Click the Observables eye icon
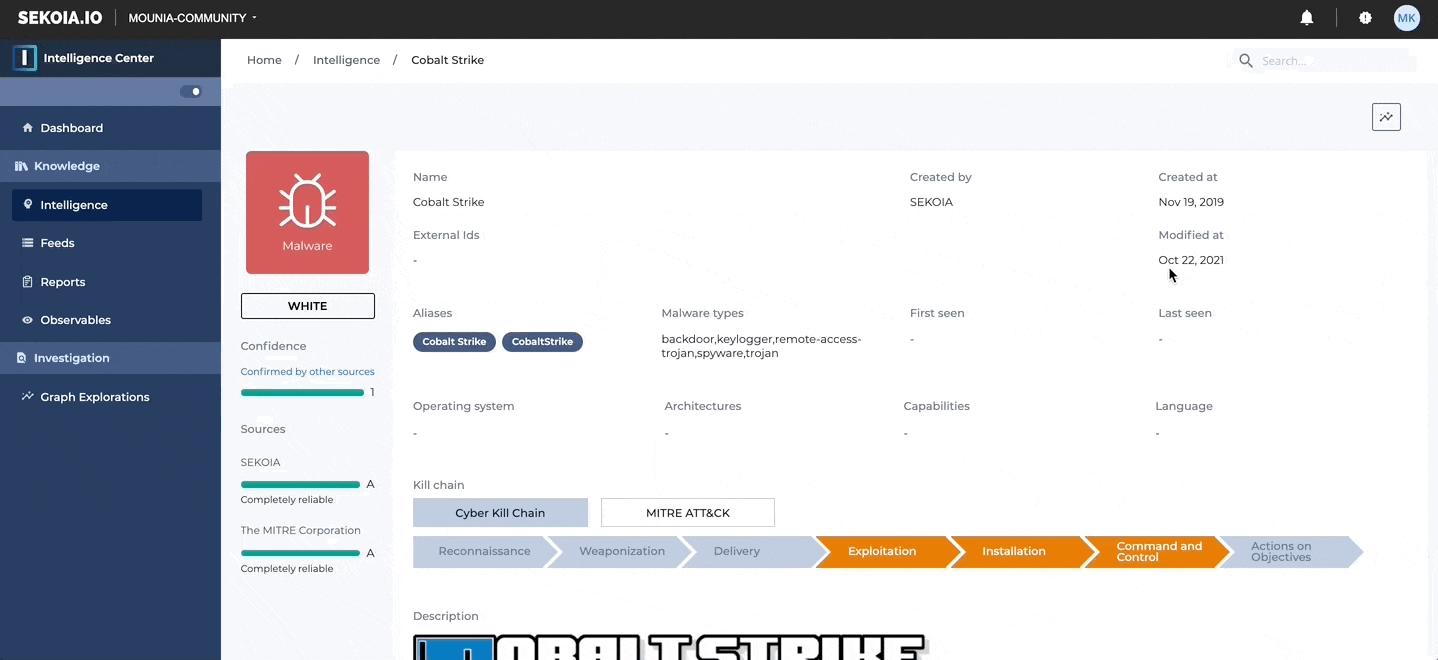The image size is (1438, 660). (28, 320)
